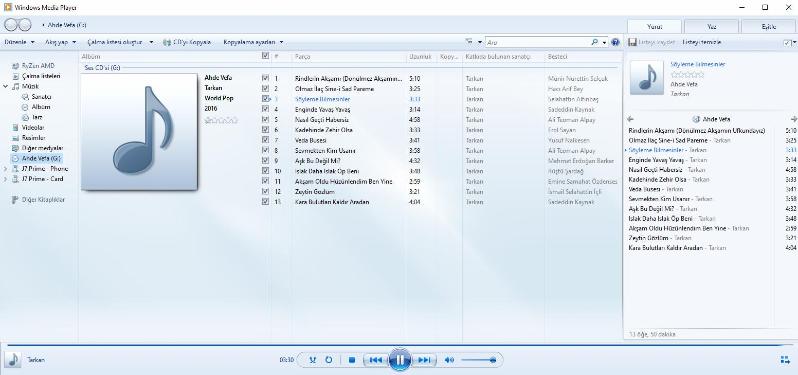The height and width of the screenshot is (375, 798).
Task: Click the disk icon for Listeyi kaydet
Action: coord(633,42)
